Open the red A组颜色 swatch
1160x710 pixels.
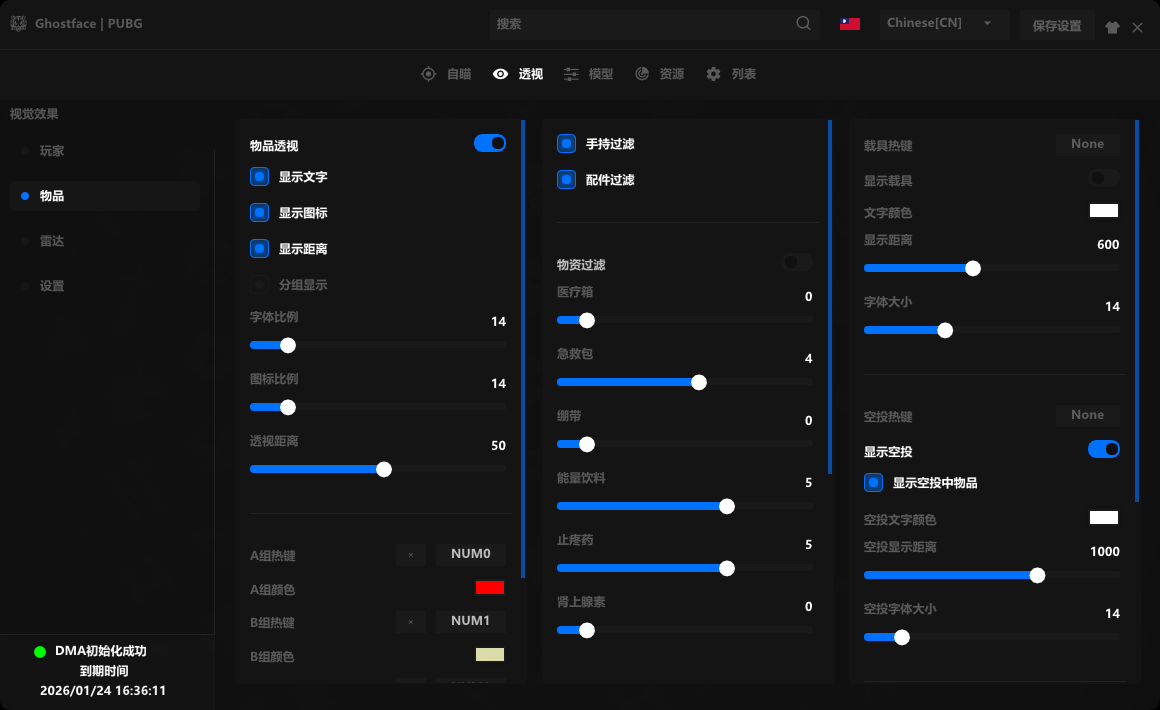tap(490, 588)
